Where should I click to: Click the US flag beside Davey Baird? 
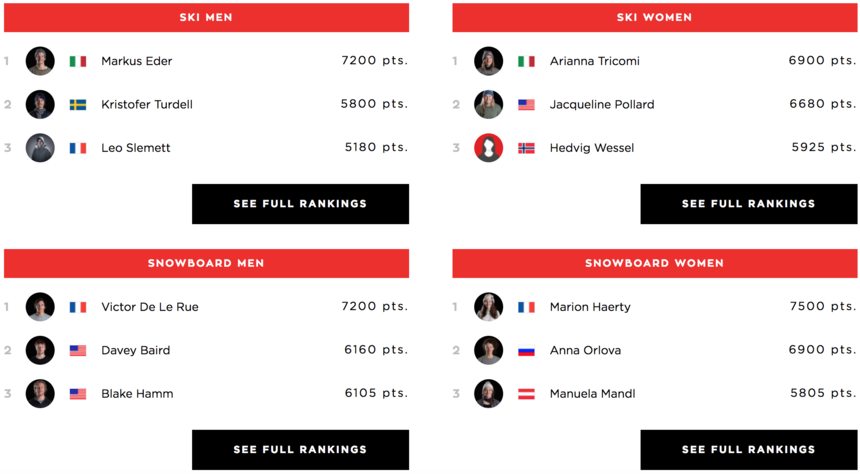(78, 350)
